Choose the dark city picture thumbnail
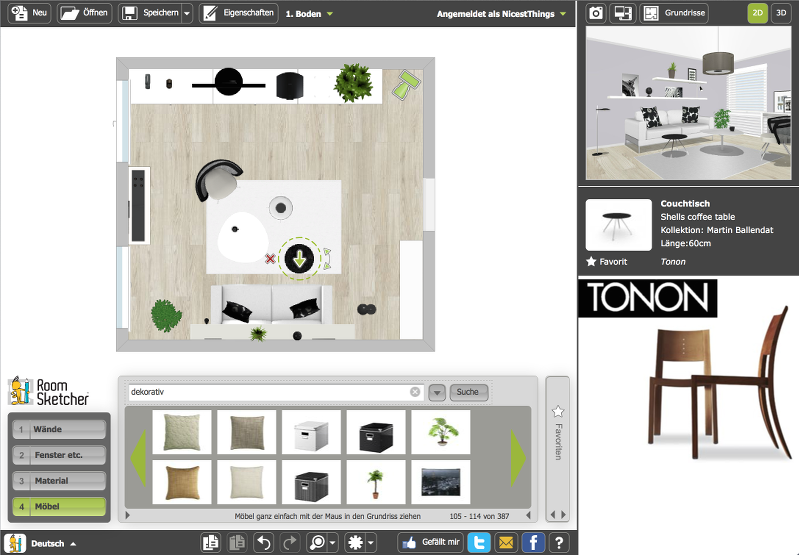The height and width of the screenshot is (555, 799). coord(441,482)
